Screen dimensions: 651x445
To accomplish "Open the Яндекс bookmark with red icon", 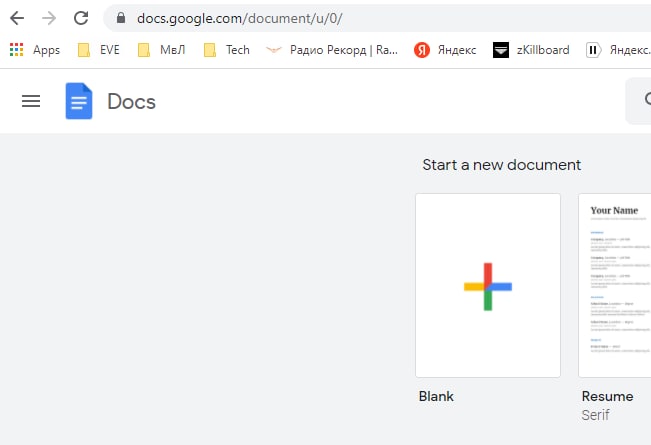I will [x=445, y=50].
